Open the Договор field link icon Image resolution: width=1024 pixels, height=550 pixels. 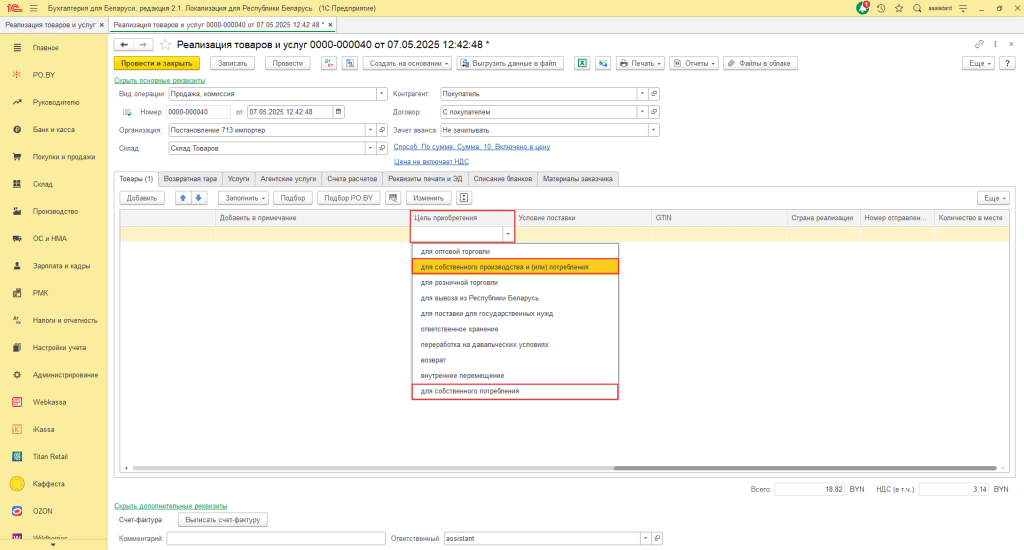coord(654,112)
